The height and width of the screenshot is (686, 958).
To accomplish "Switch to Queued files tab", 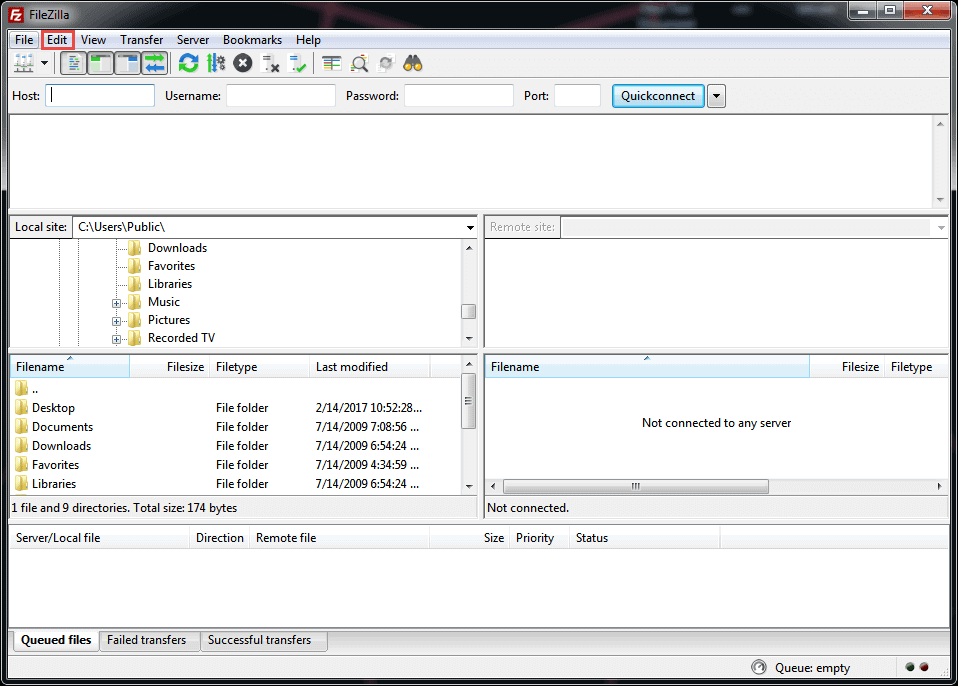I will 56,640.
